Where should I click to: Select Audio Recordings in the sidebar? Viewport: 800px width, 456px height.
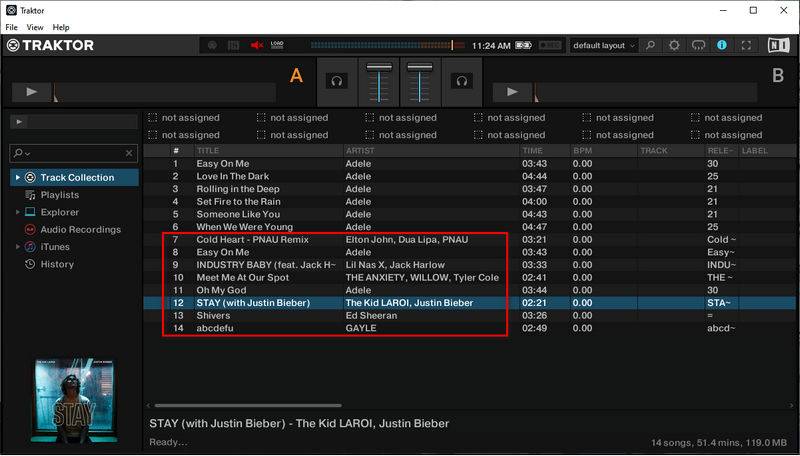tap(81, 230)
